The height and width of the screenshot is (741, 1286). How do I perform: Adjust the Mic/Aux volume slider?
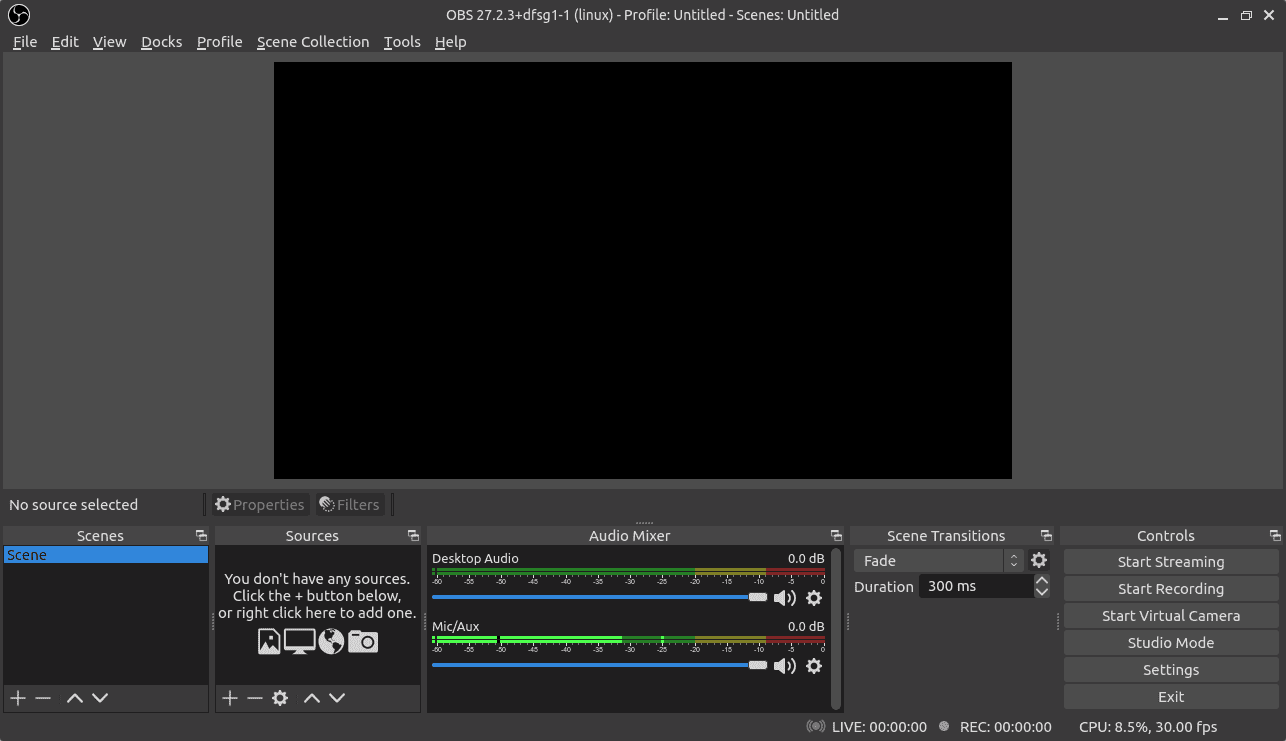tap(600, 665)
